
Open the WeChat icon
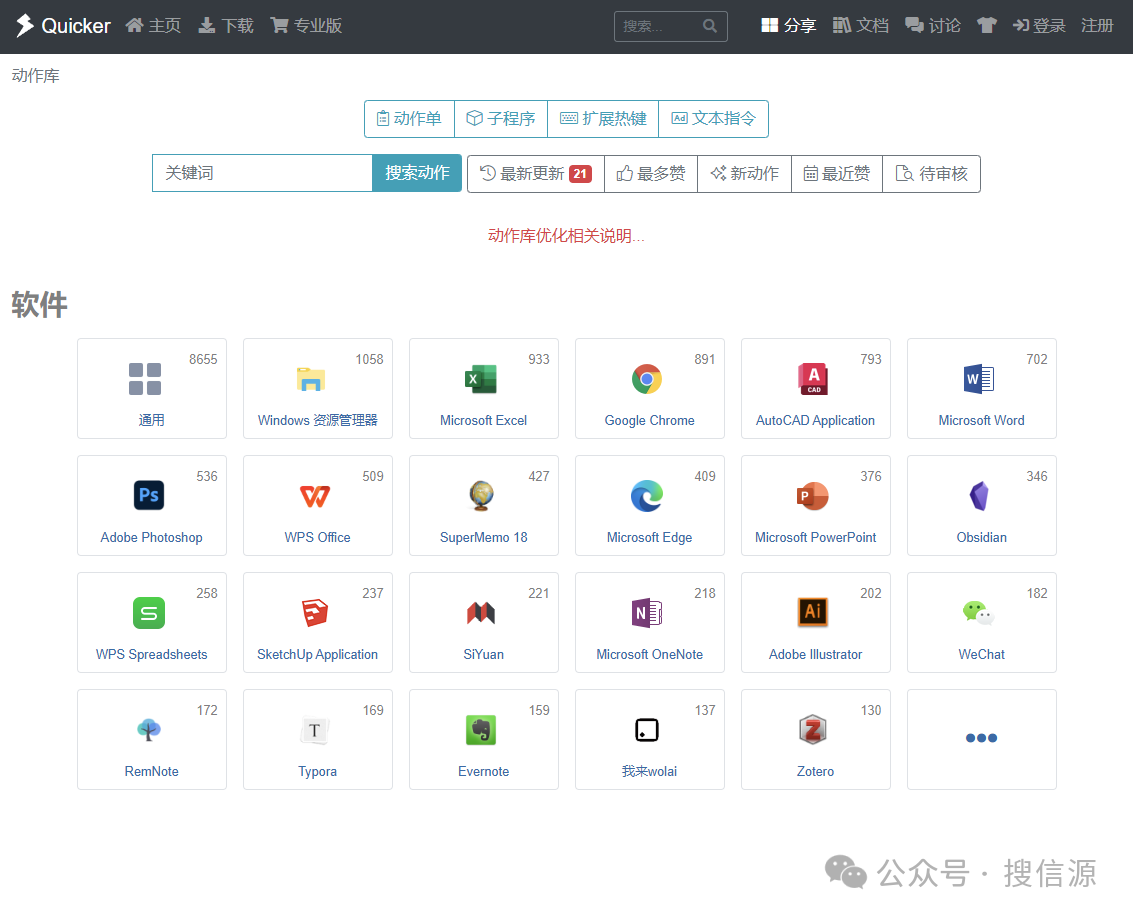[x=978, y=613]
